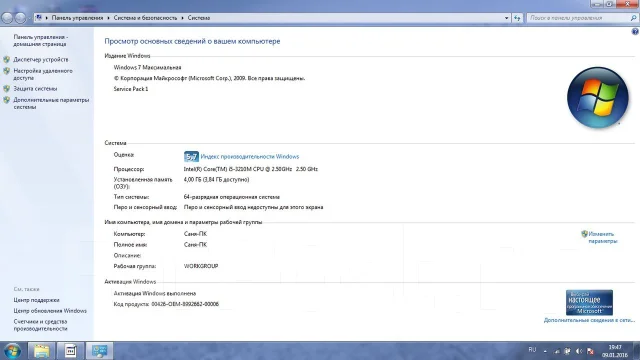This screenshot has height=360, width=640.
Task: Open the Windows Start button
Action: tap(12, 351)
